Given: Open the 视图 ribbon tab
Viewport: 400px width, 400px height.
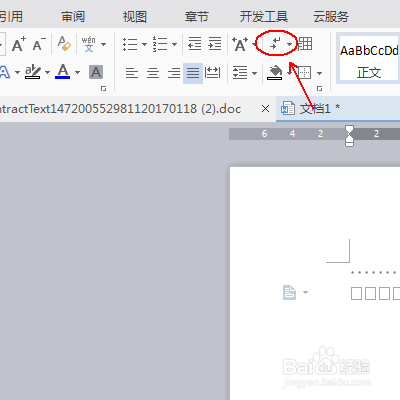Looking at the screenshot, I should (135, 16).
